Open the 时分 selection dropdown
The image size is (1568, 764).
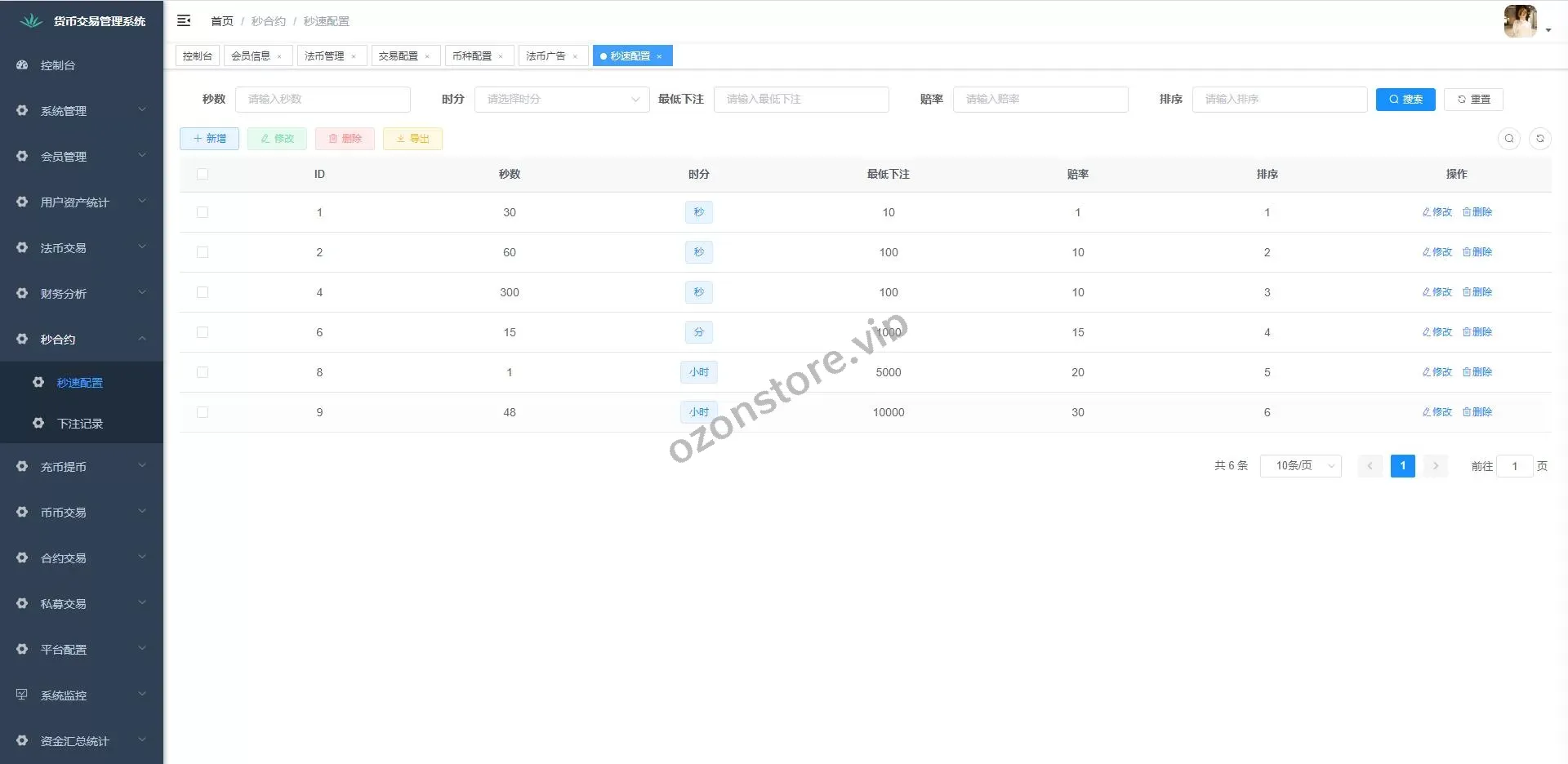point(562,100)
